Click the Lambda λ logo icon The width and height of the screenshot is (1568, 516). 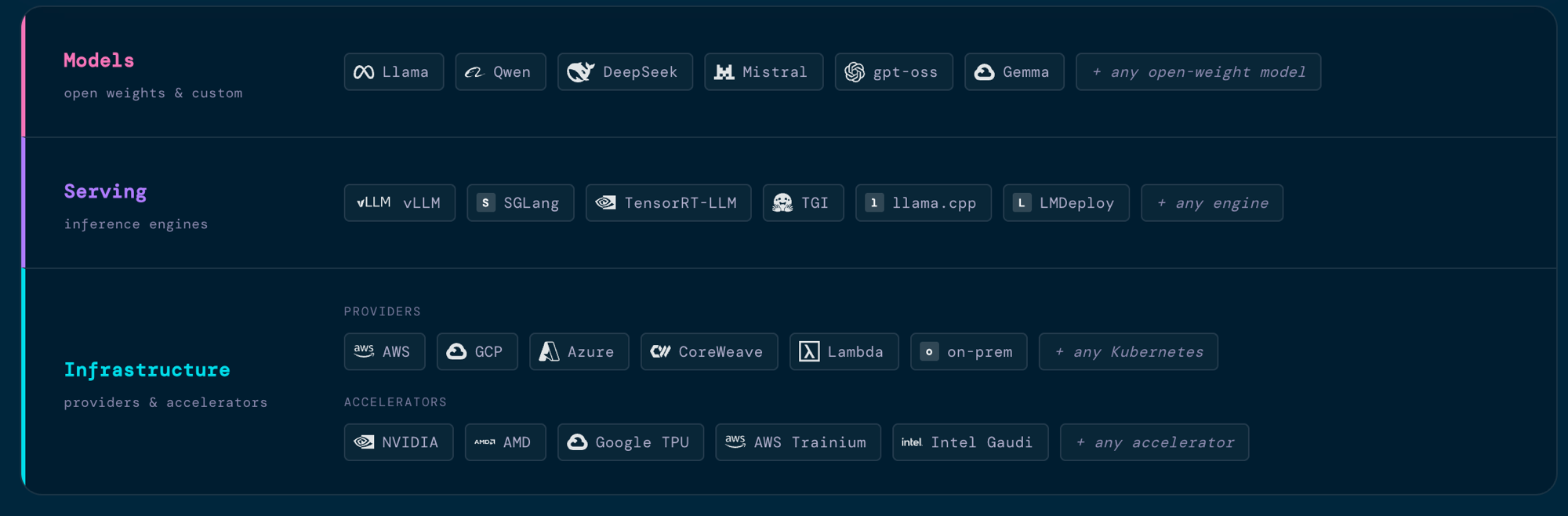coord(809,351)
